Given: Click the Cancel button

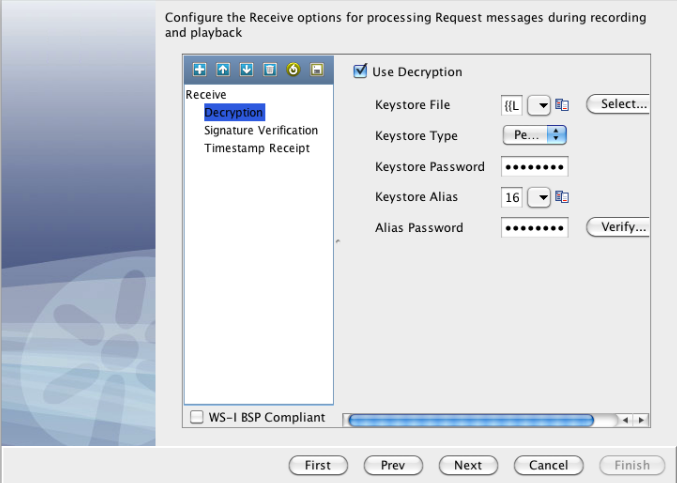Looking at the screenshot, I should pos(548,465).
